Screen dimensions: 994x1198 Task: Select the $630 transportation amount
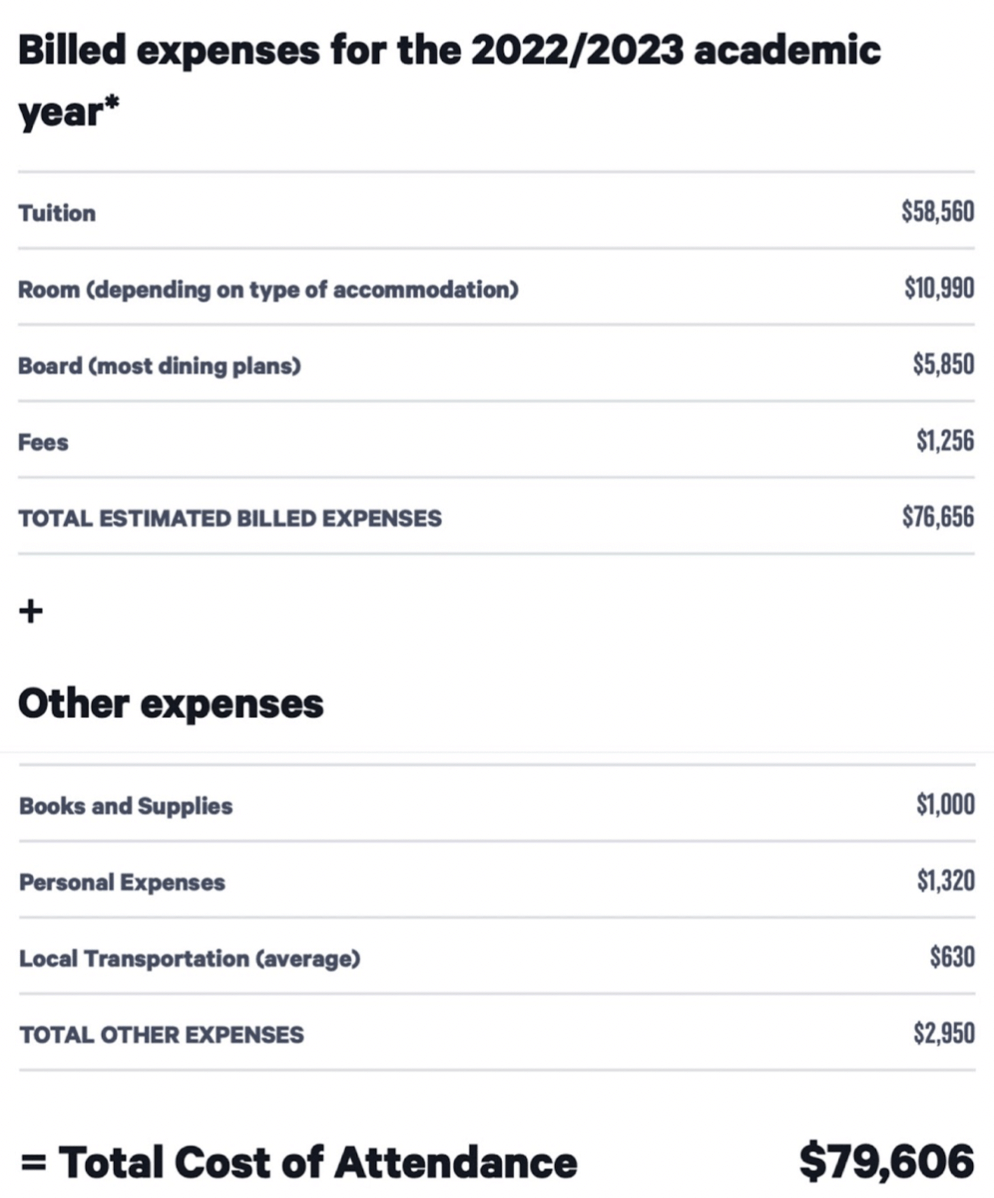coord(952,957)
